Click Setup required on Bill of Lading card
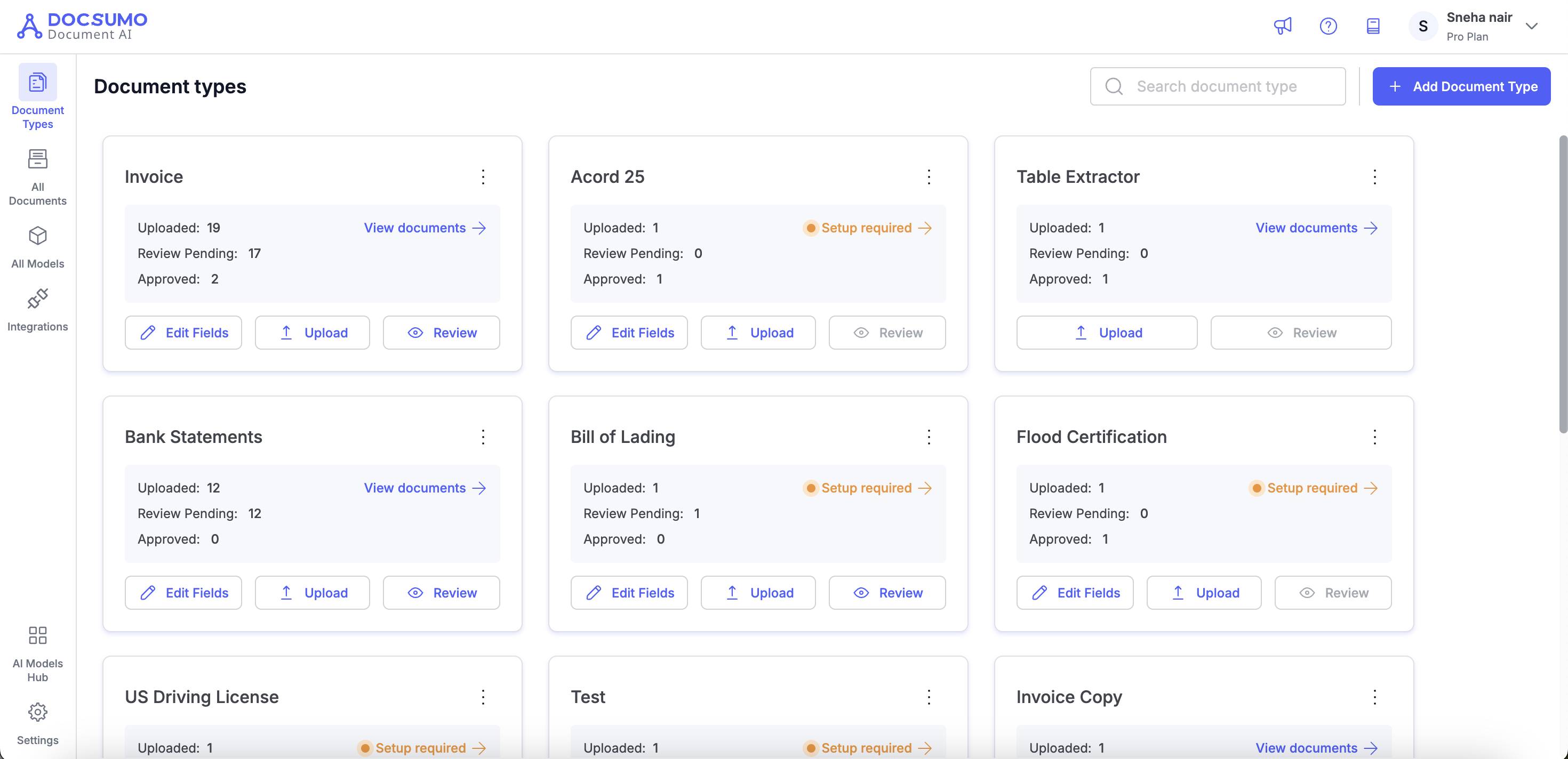1568x759 pixels. (868, 488)
